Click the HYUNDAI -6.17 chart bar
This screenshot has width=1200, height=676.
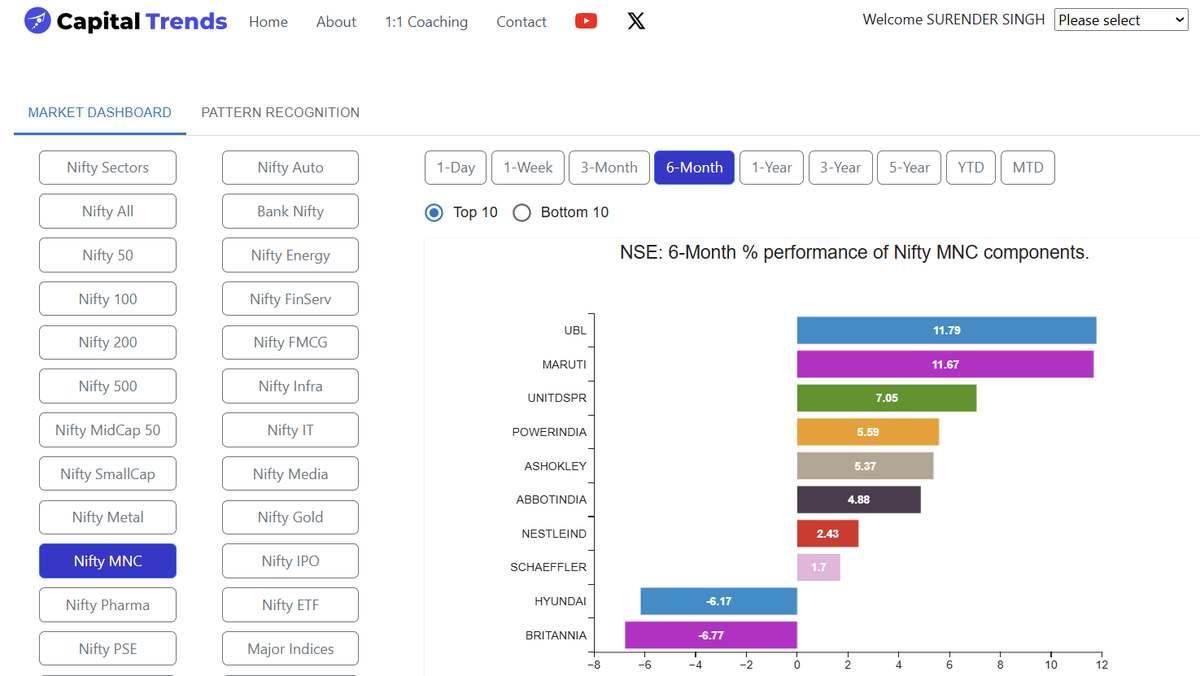click(x=719, y=601)
